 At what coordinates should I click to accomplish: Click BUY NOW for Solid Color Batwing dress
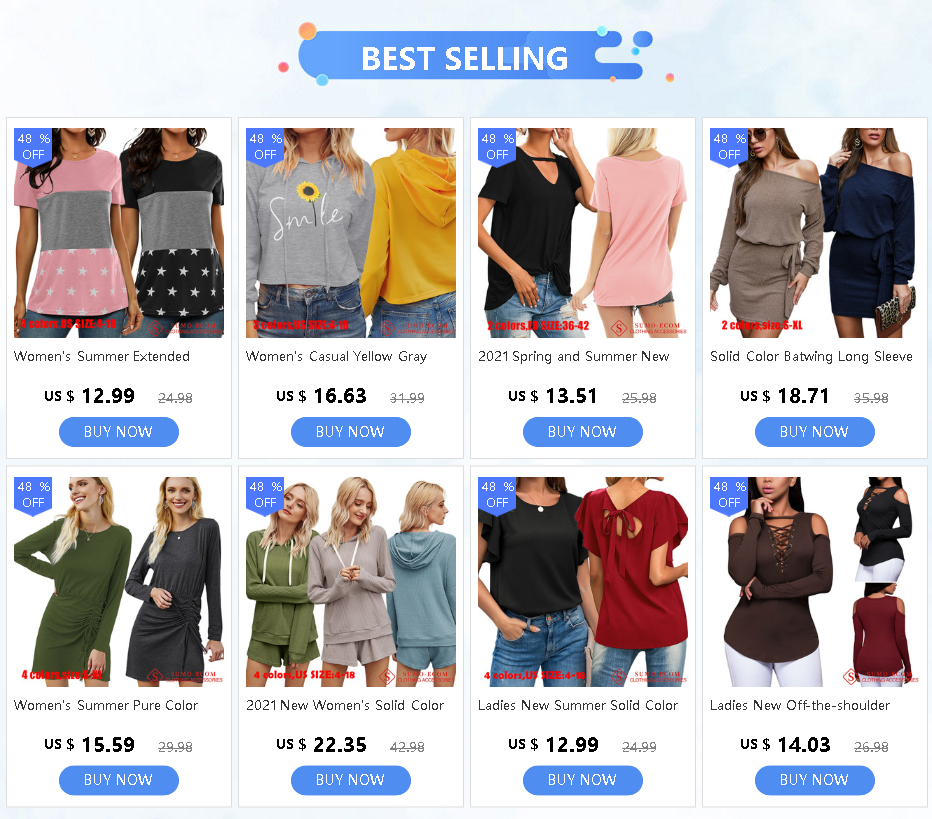pos(814,431)
